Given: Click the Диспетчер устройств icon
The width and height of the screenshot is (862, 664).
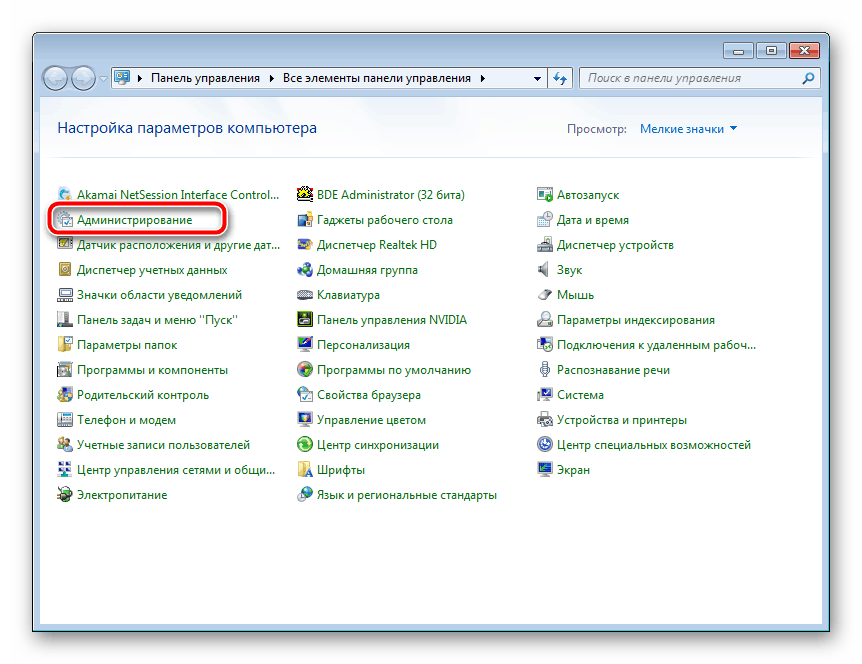Looking at the screenshot, I should click(545, 245).
